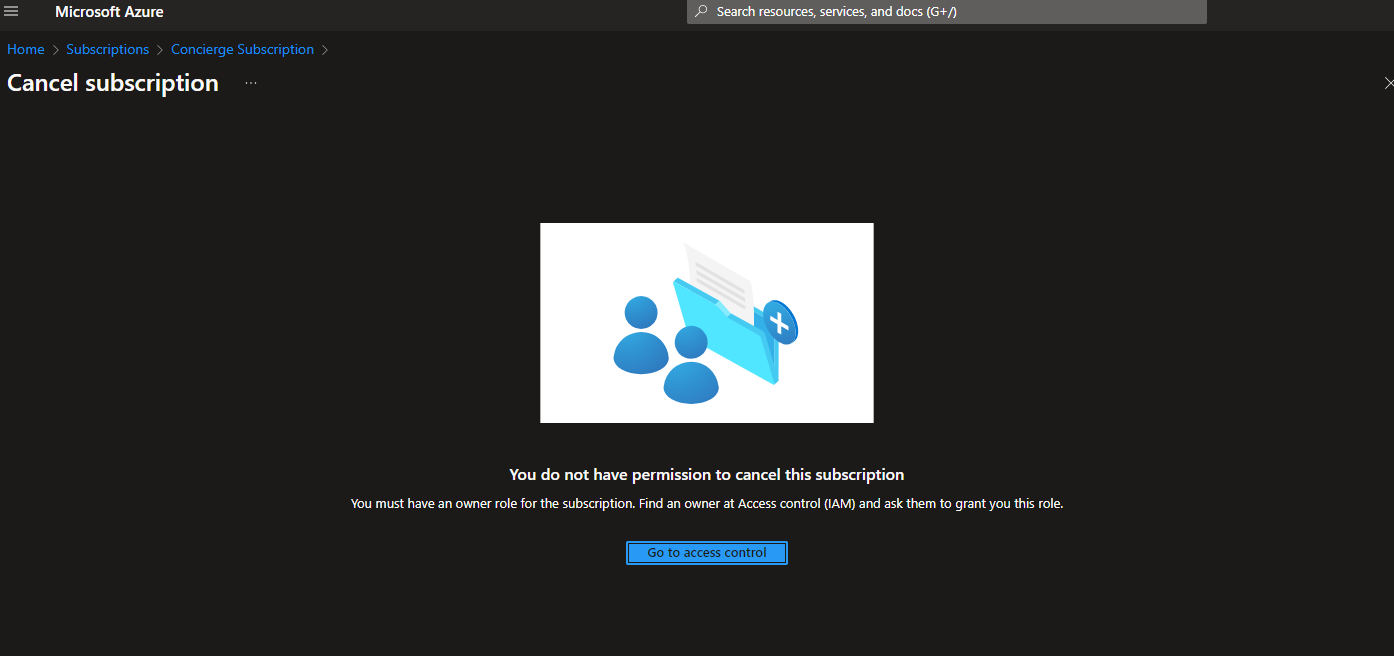Click the chevron after the Home breadcrumb
Viewport: 1394px width, 656px height.
[54, 49]
